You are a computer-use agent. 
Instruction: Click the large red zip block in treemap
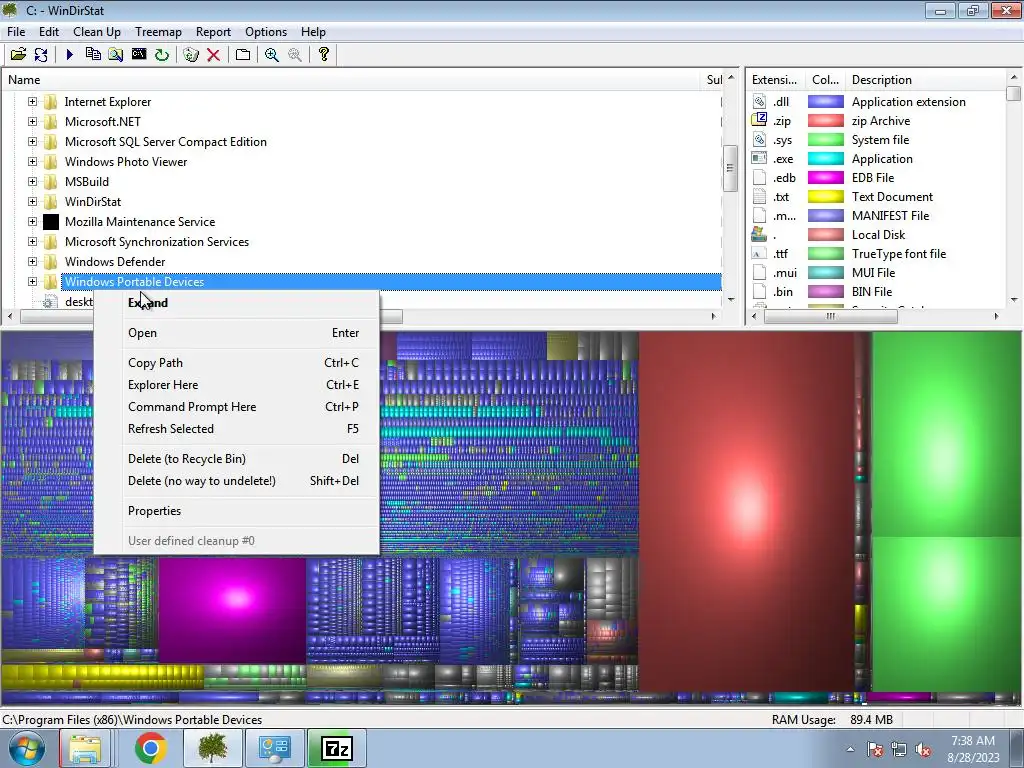tap(746, 509)
